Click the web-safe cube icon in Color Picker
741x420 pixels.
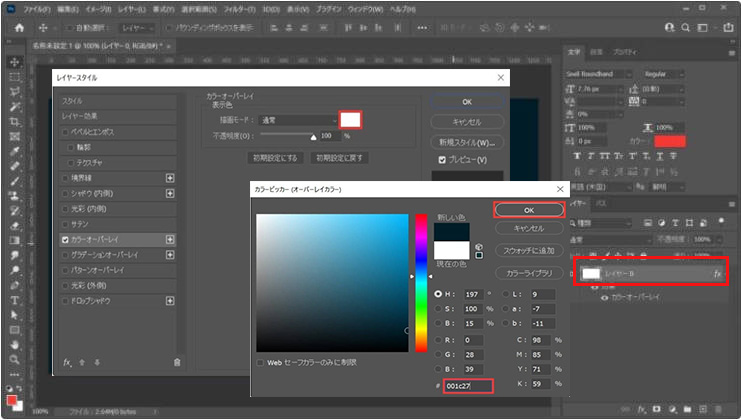click(479, 247)
